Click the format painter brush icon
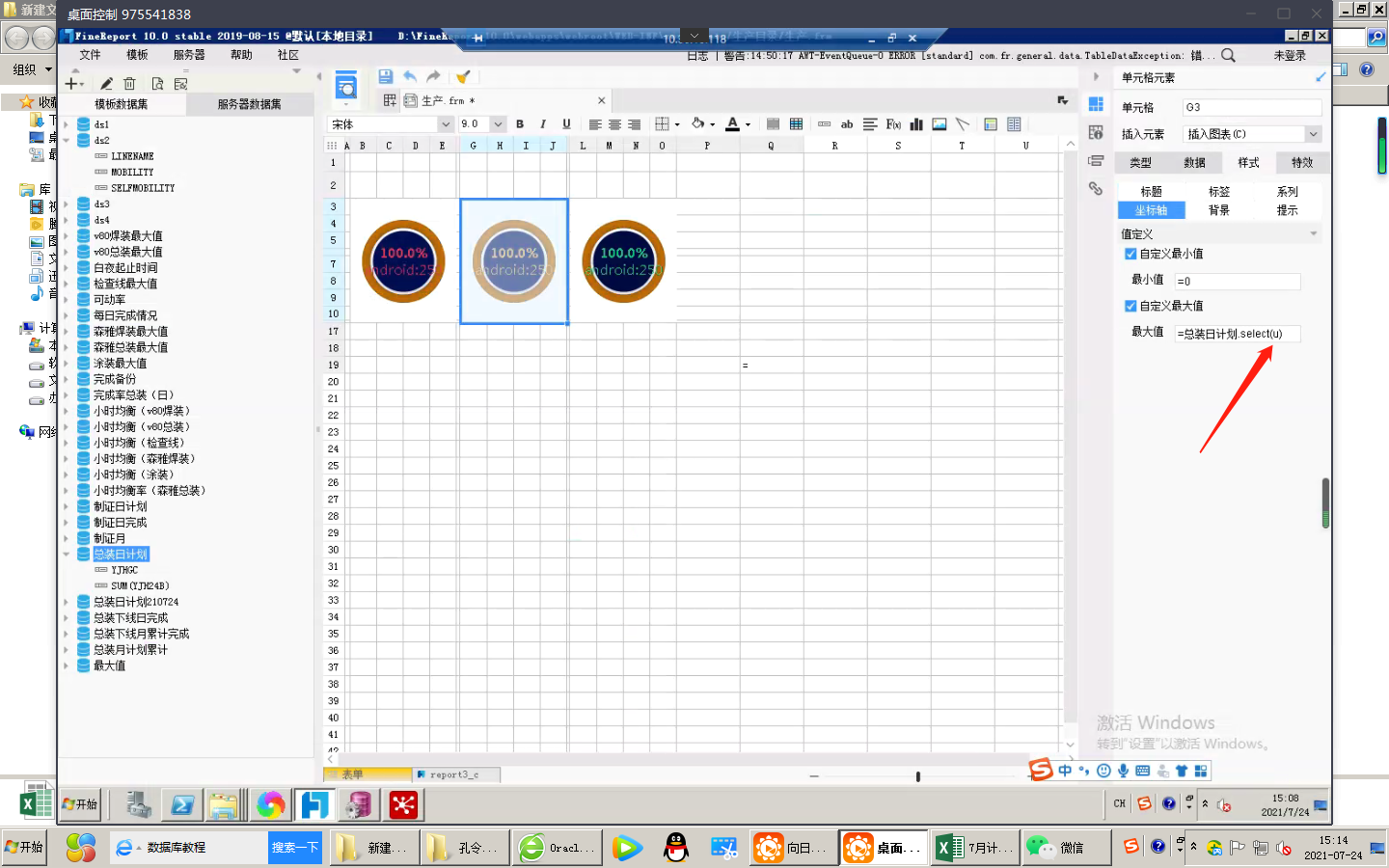Viewport: 1389px width, 868px height. (x=463, y=76)
